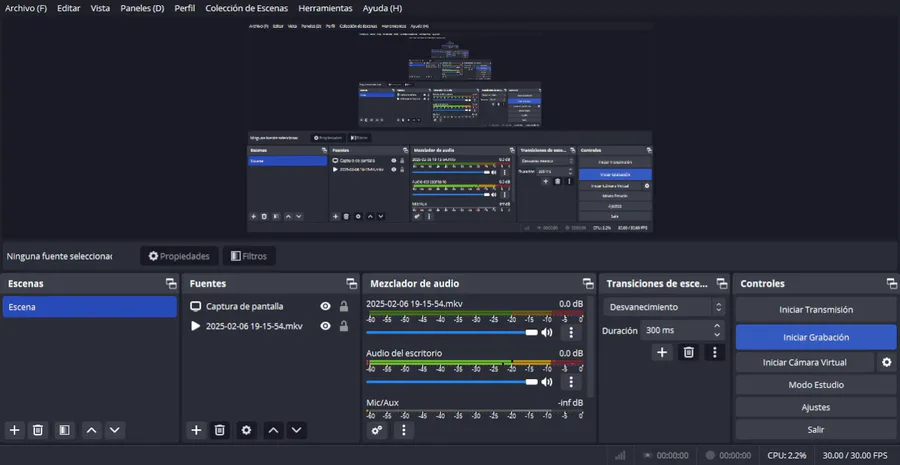The image size is (900, 465).
Task: Click the network signal status icon
Action: point(620,455)
